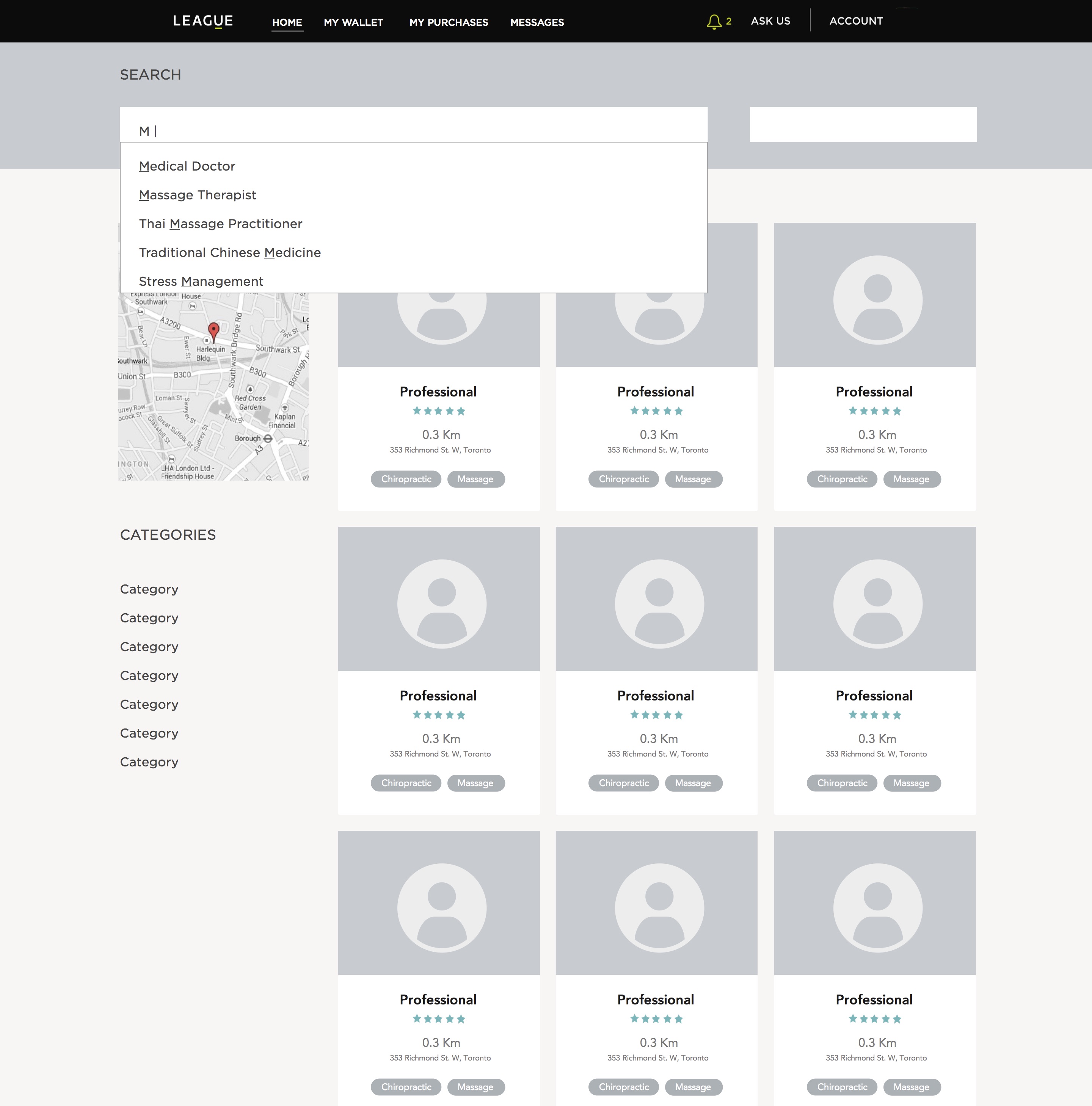Screen dimensions: 1092x1106
Task: Click the League logo
Action: click(203, 21)
